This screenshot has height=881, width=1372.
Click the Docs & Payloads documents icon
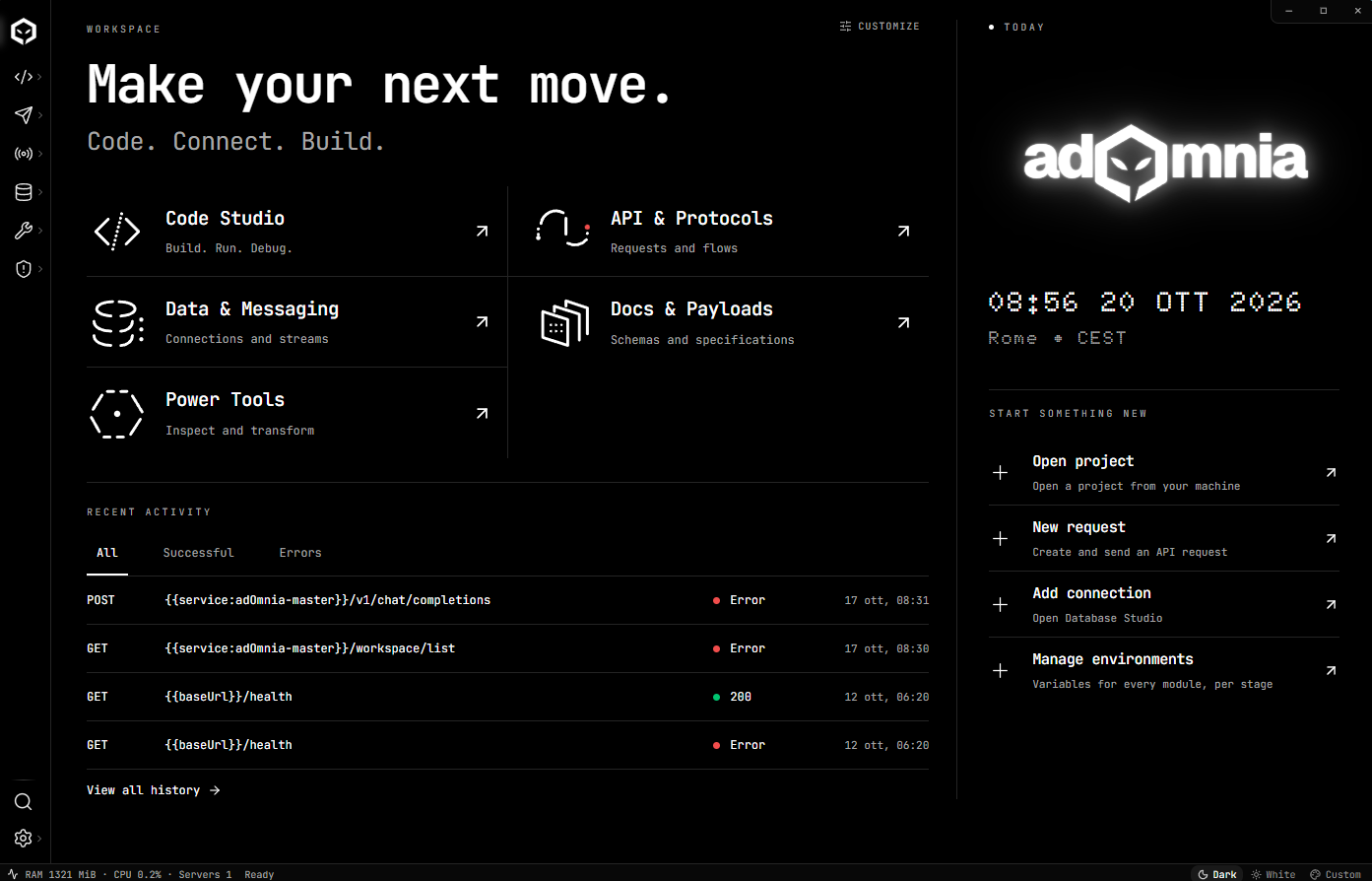[565, 323]
